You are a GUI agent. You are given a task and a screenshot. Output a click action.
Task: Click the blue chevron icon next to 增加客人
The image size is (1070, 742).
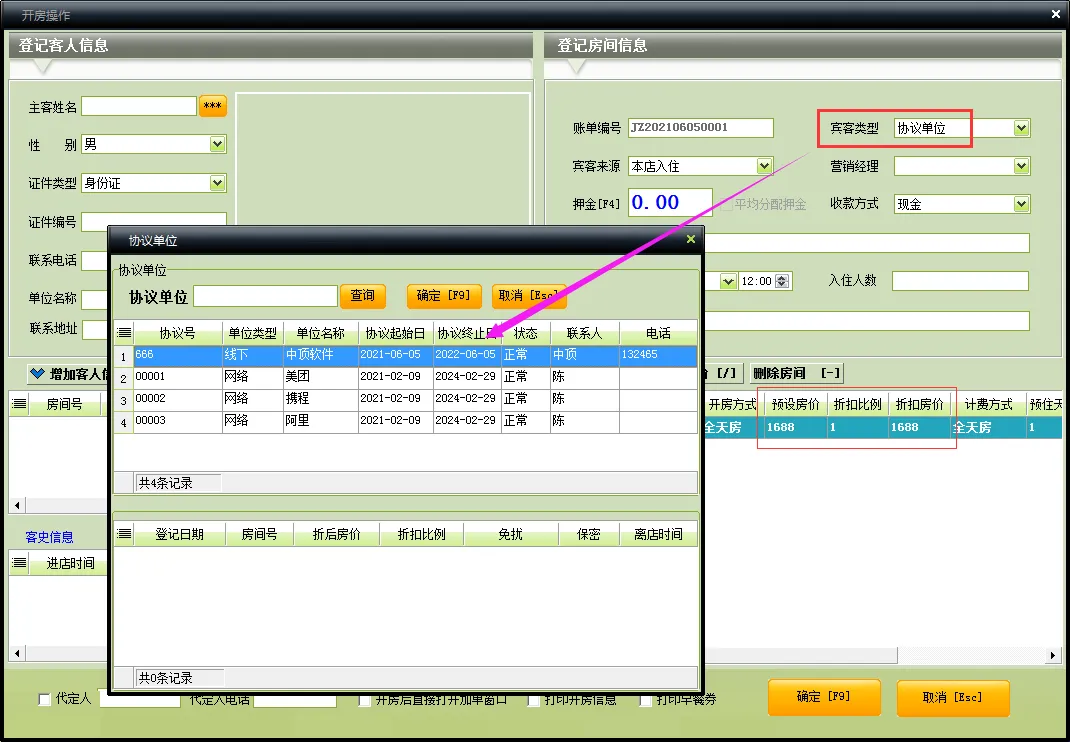[x=38, y=373]
